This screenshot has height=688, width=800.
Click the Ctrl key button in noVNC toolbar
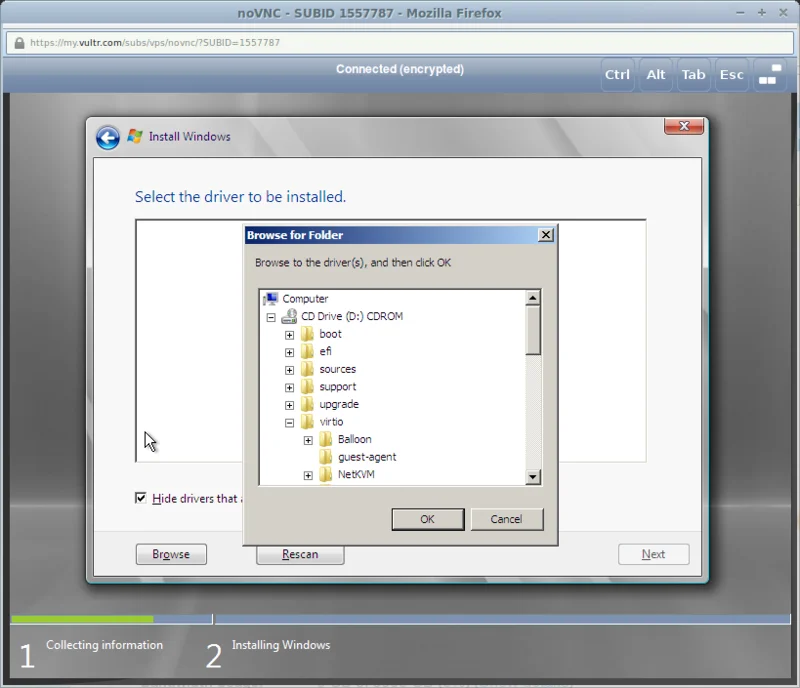pos(617,74)
